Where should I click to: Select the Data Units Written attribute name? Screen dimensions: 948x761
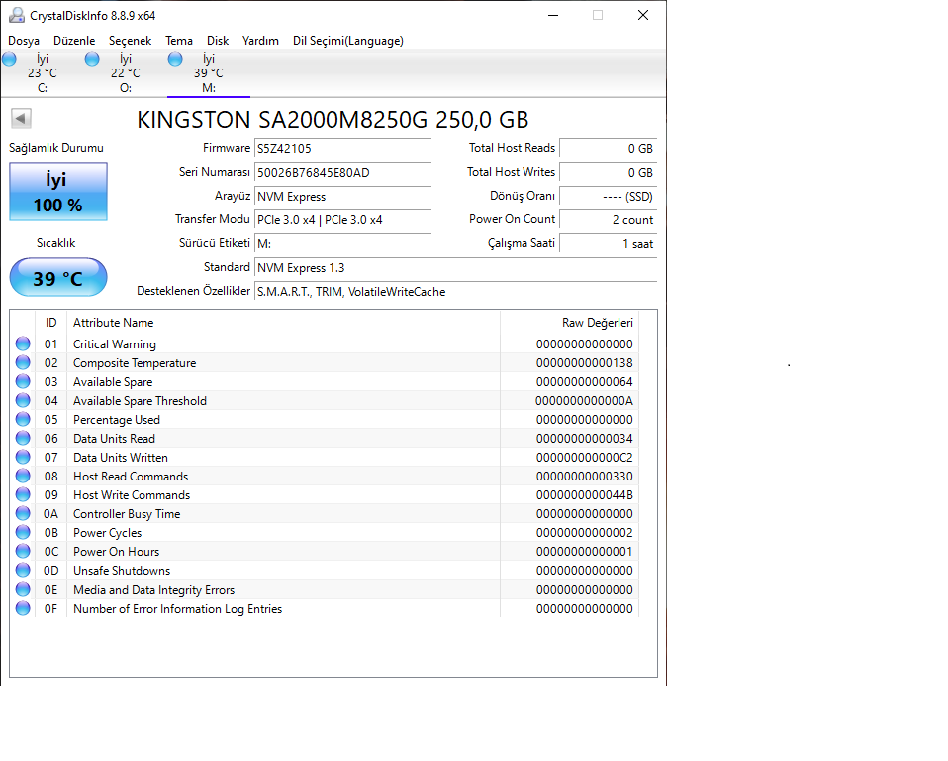pos(120,458)
